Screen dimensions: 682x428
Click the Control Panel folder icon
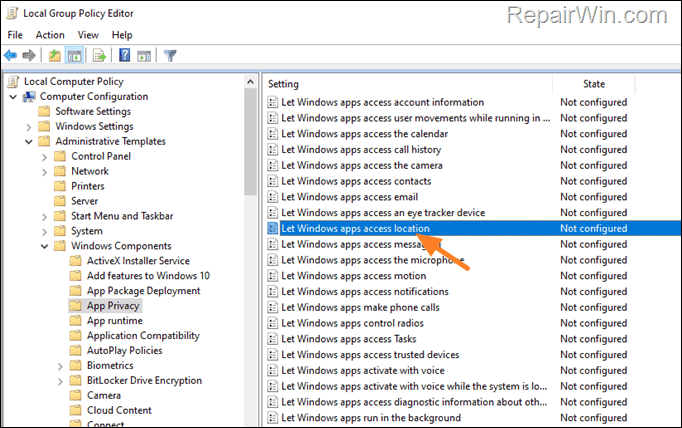pos(60,156)
